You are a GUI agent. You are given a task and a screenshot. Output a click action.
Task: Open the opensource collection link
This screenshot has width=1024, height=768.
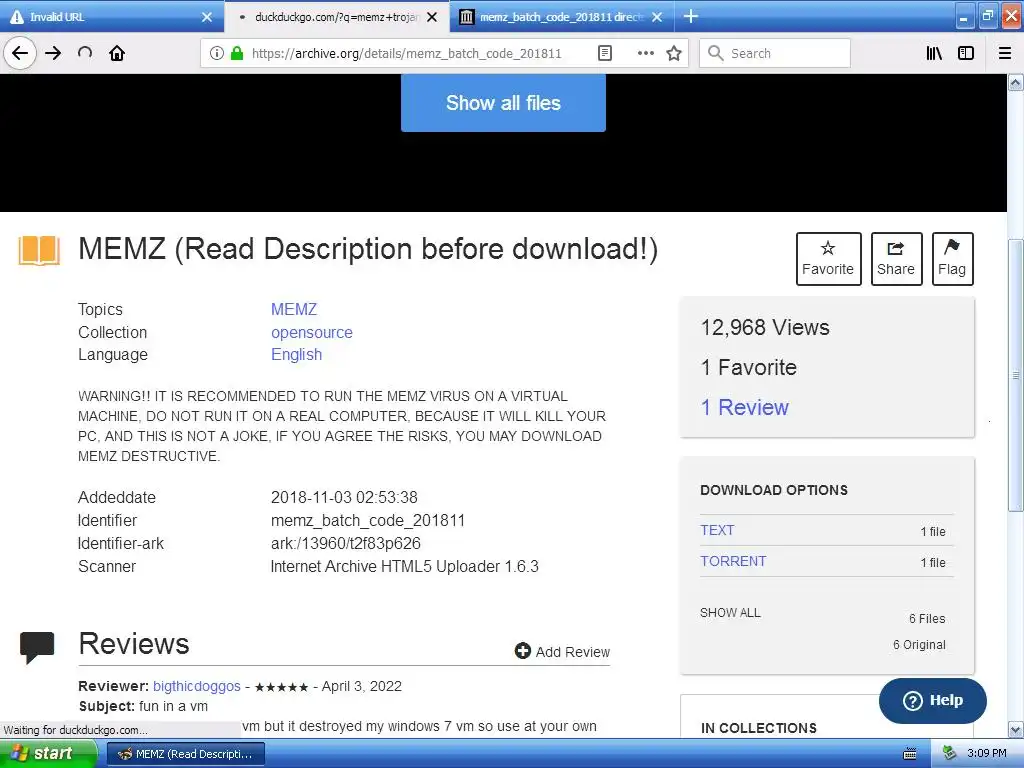pyautogui.click(x=312, y=332)
